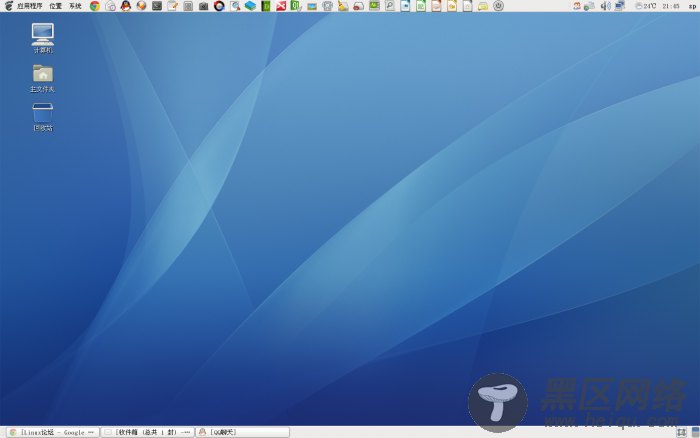
Task: Select the 计算机 computer desktop icon
Action: (x=43, y=38)
